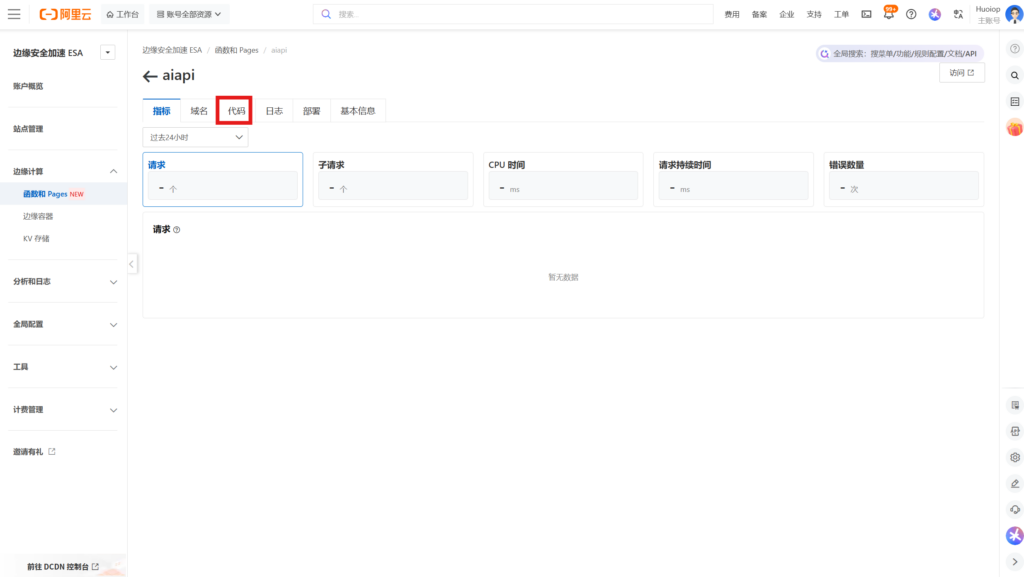Open the gift box icon in right sidebar
Screen dimensions: 1024x577
(1014, 128)
